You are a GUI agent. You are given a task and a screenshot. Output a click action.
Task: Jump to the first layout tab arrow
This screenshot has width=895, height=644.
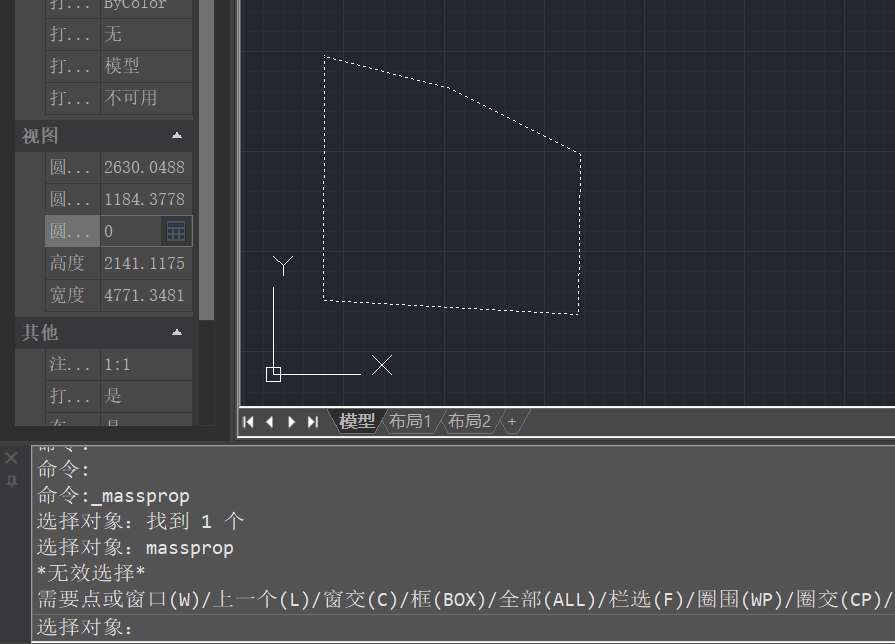(249, 422)
